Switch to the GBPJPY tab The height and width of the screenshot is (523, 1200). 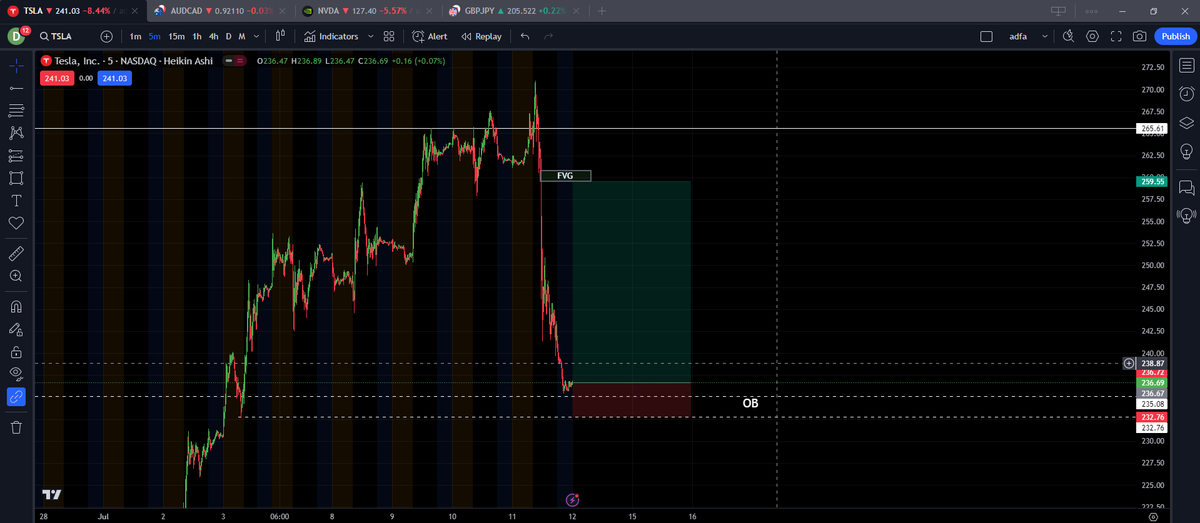tap(516, 10)
